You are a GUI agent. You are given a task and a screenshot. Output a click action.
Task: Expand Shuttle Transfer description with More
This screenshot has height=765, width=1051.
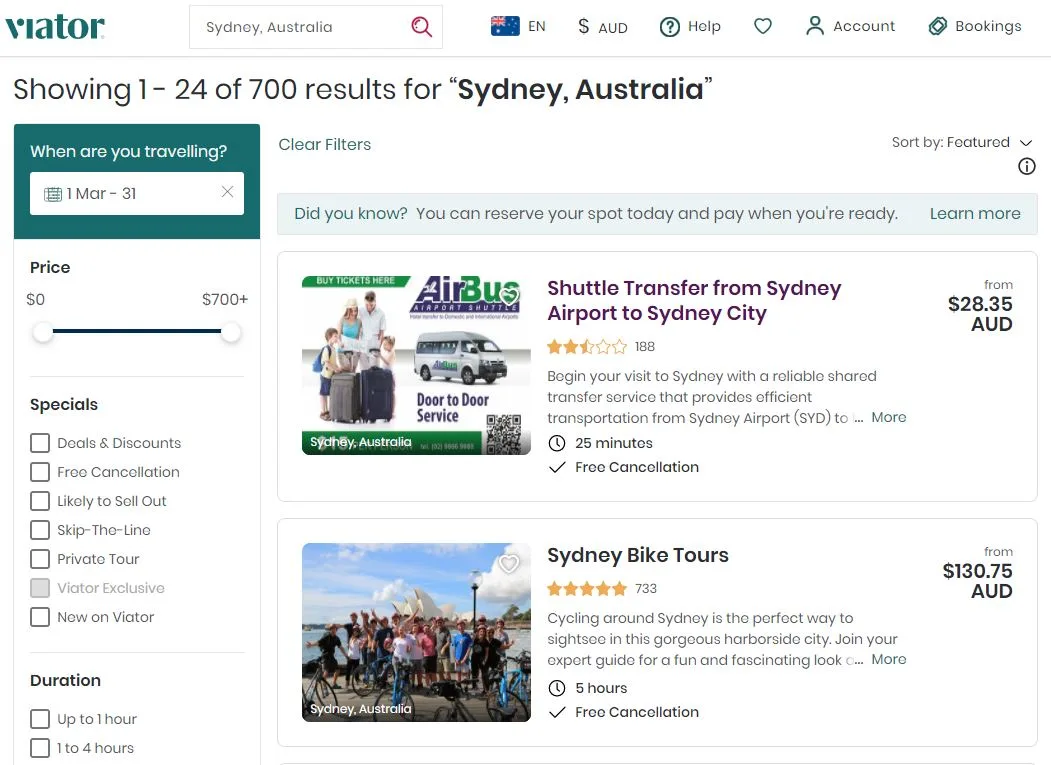click(888, 417)
